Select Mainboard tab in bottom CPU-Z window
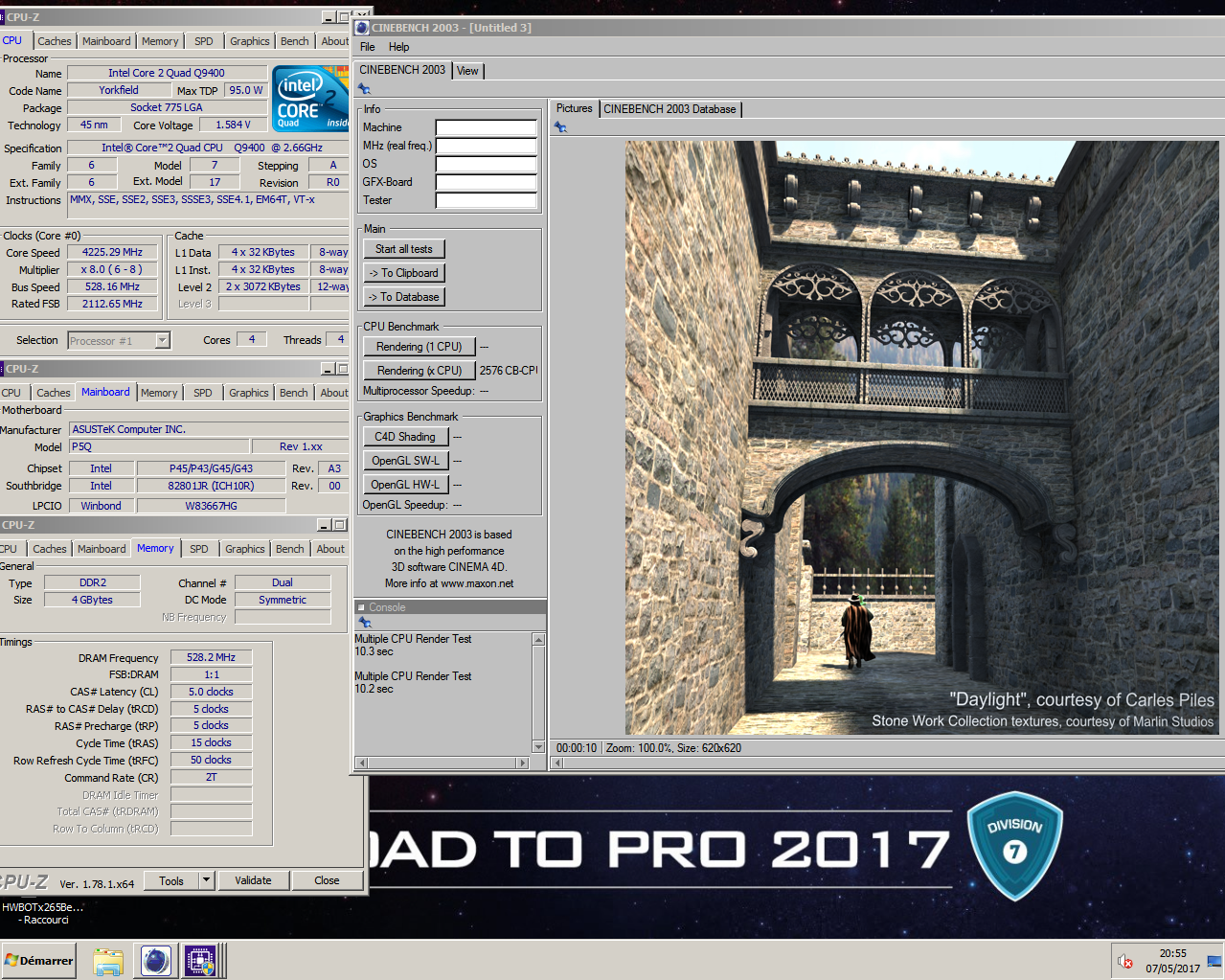The height and width of the screenshot is (980, 1225). [102, 549]
